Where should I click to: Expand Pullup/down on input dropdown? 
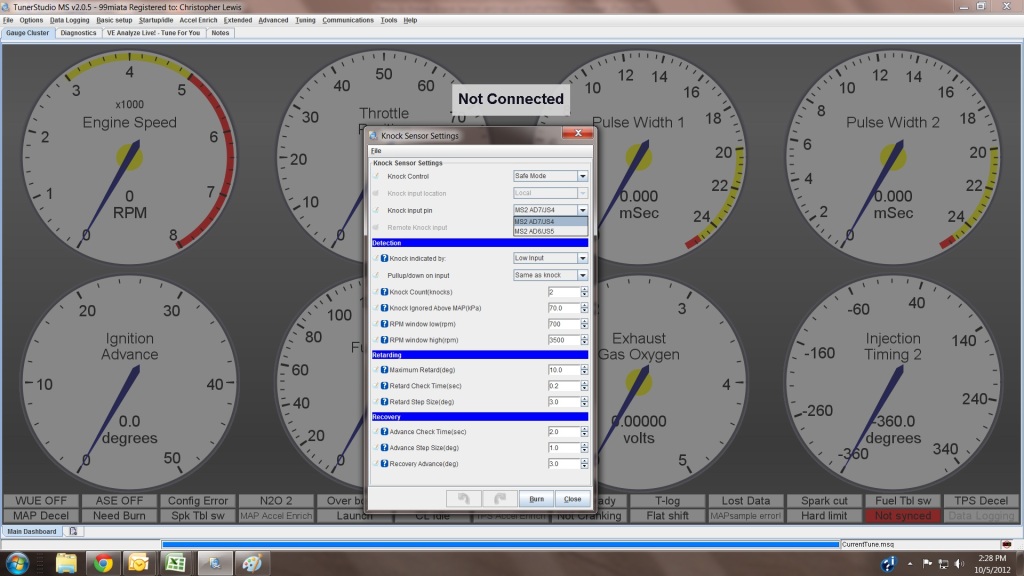pos(583,275)
